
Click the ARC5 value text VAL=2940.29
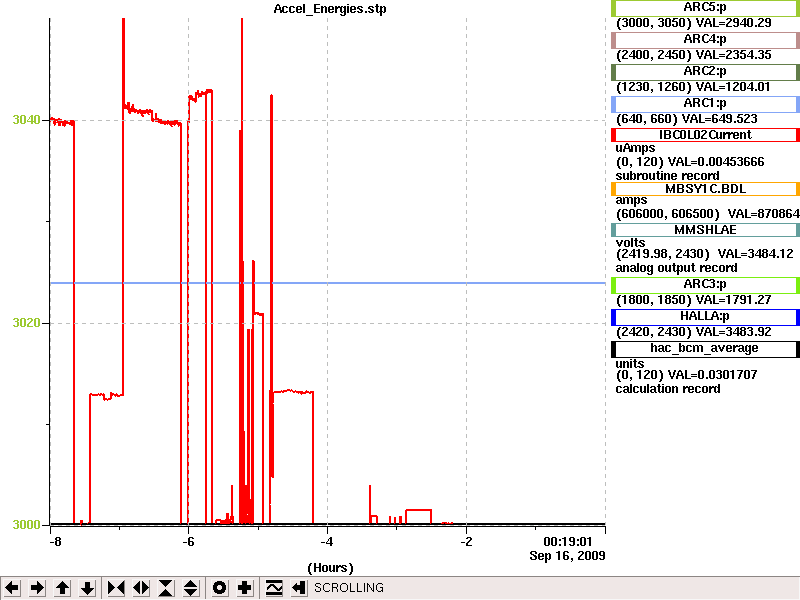coord(734,23)
